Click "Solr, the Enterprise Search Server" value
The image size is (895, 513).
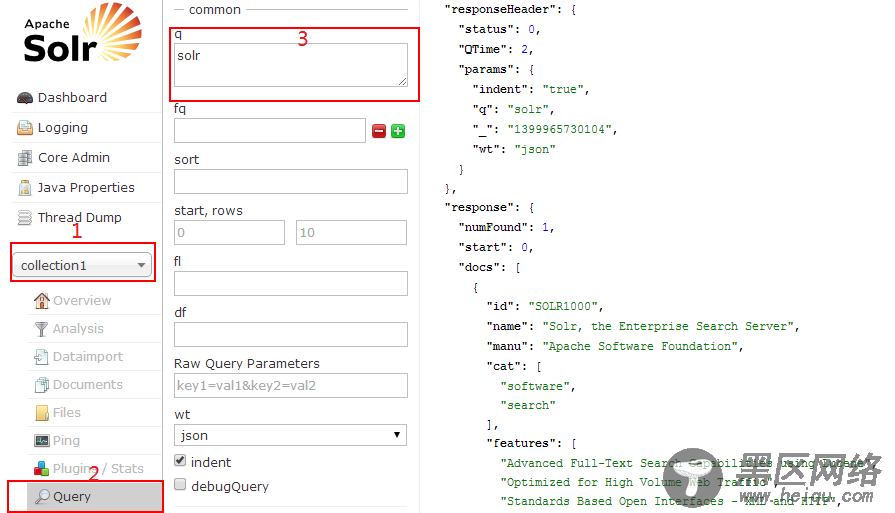668,326
